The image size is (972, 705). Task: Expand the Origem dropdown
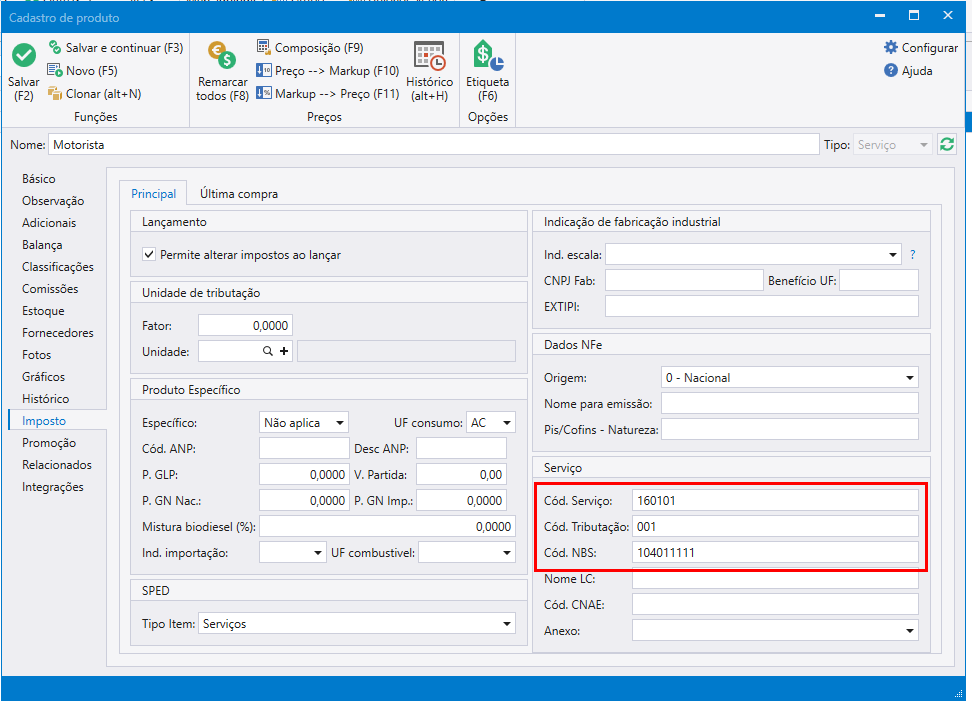(x=909, y=378)
